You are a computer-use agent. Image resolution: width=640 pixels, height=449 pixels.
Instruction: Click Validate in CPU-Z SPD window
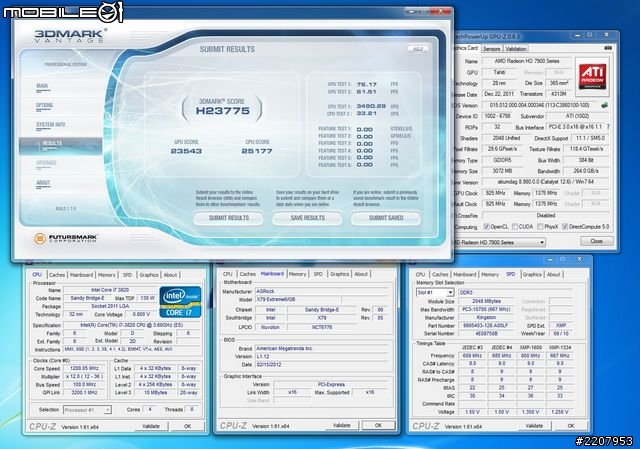[534, 425]
